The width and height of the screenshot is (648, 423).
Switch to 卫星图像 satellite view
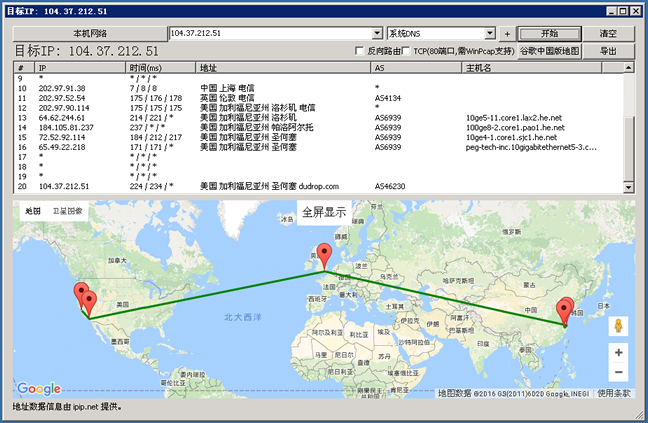pyautogui.click(x=68, y=211)
